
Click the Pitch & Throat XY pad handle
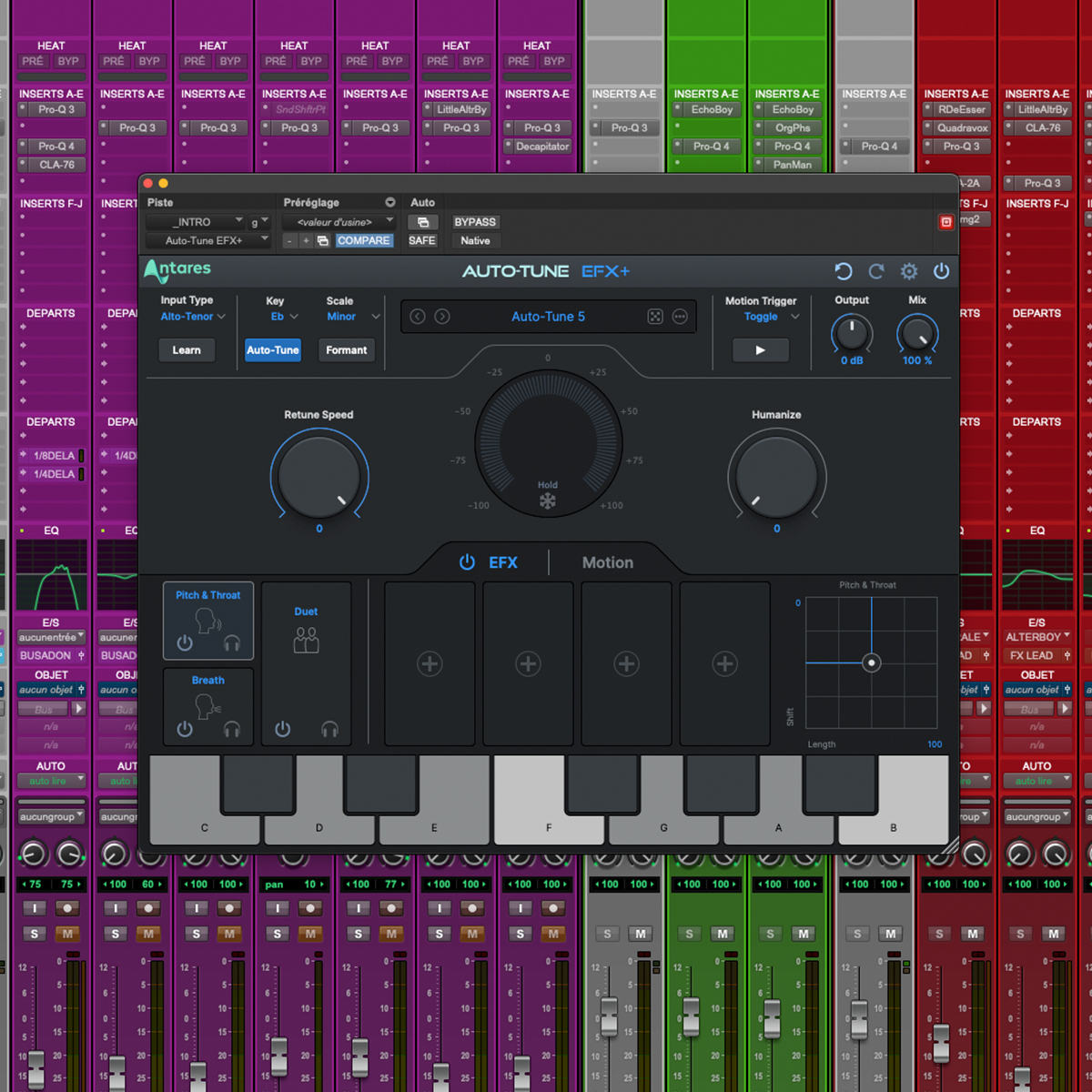pyautogui.click(x=872, y=662)
